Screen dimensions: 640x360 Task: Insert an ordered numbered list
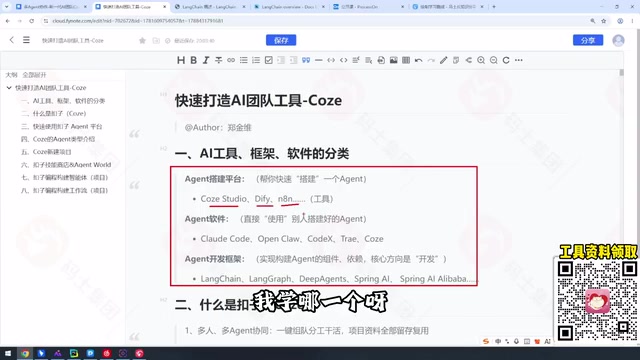[256, 60]
